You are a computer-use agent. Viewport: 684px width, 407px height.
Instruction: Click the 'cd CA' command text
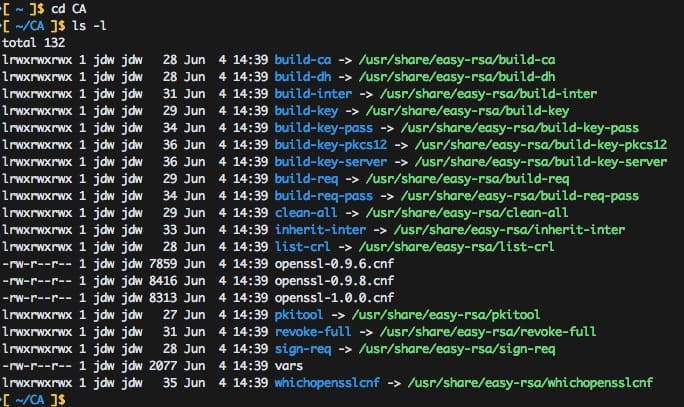pos(68,8)
